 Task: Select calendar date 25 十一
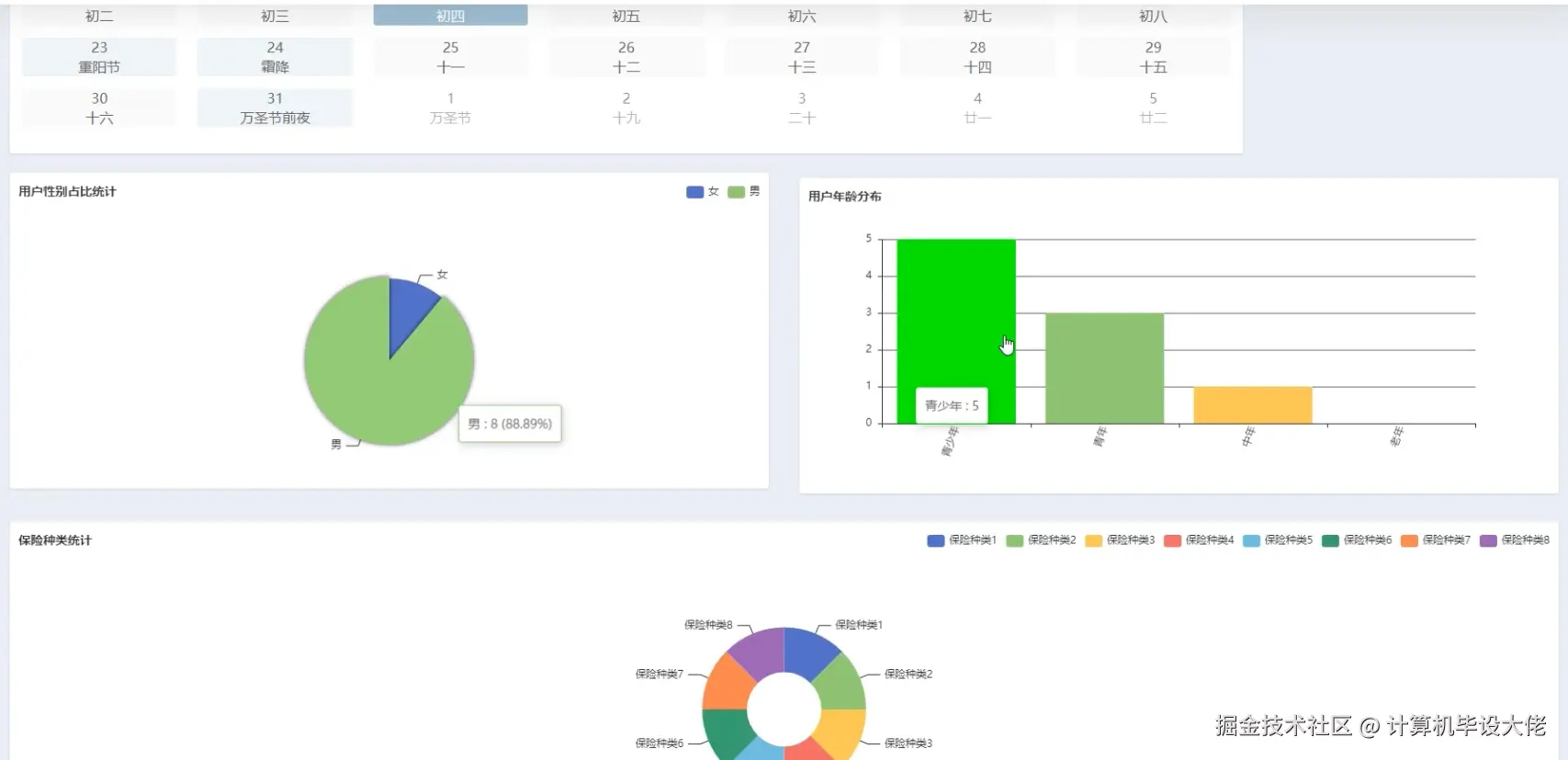click(450, 57)
